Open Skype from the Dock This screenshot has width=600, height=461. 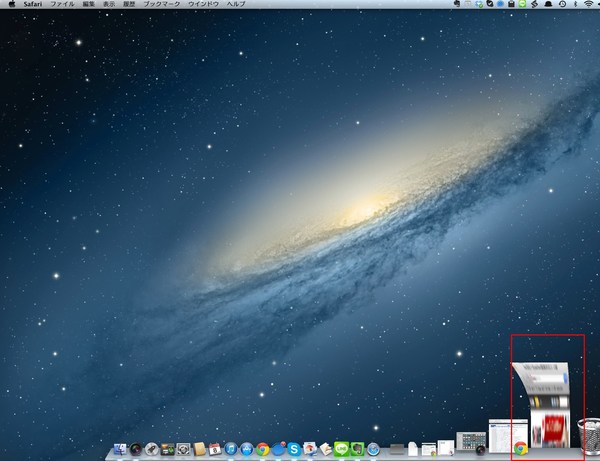pos(294,450)
